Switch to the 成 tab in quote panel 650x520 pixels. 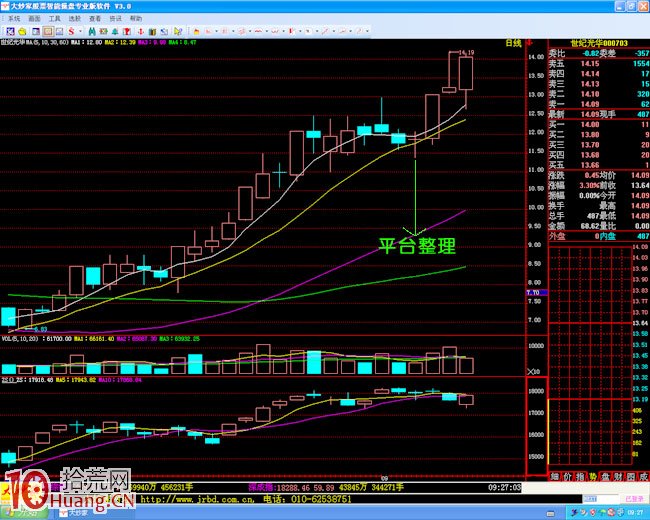point(644,476)
